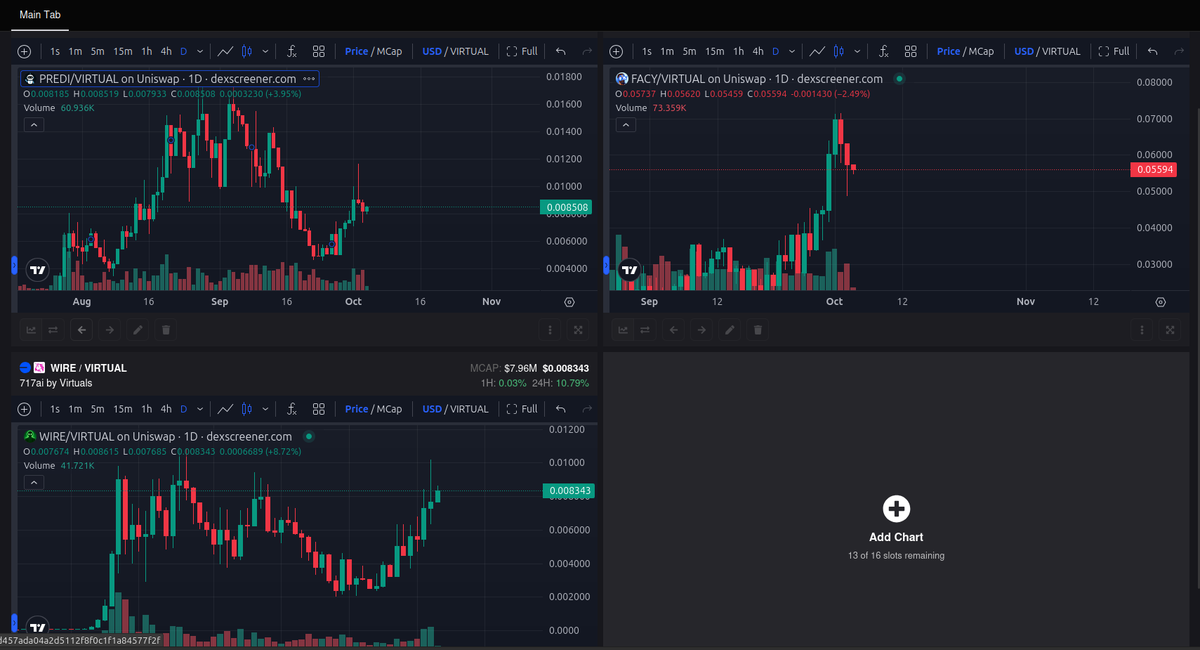Set FACY chart timeframe to 4h

tap(758, 51)
